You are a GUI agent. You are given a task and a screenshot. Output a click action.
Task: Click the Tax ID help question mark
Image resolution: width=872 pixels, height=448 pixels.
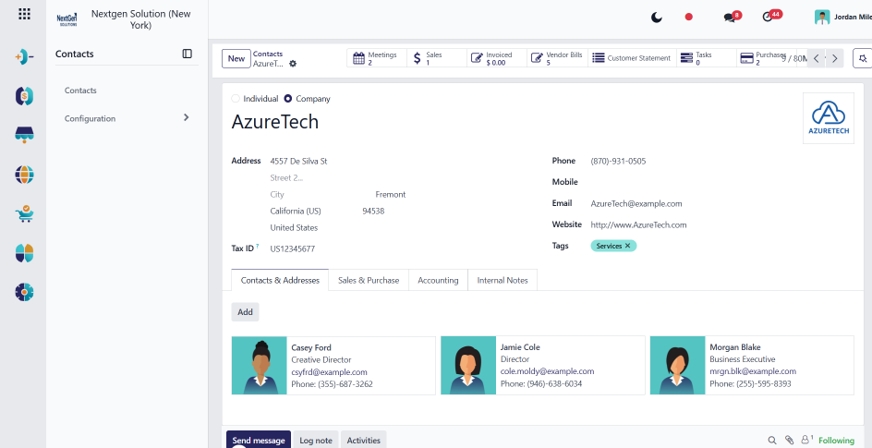(x=257, y=246)
